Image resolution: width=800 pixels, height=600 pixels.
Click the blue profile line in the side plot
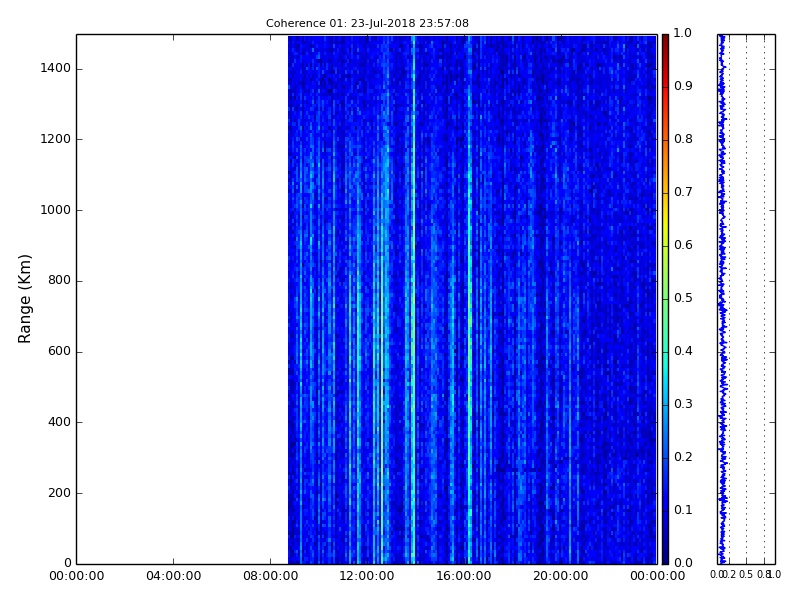(x=722, y=299)
